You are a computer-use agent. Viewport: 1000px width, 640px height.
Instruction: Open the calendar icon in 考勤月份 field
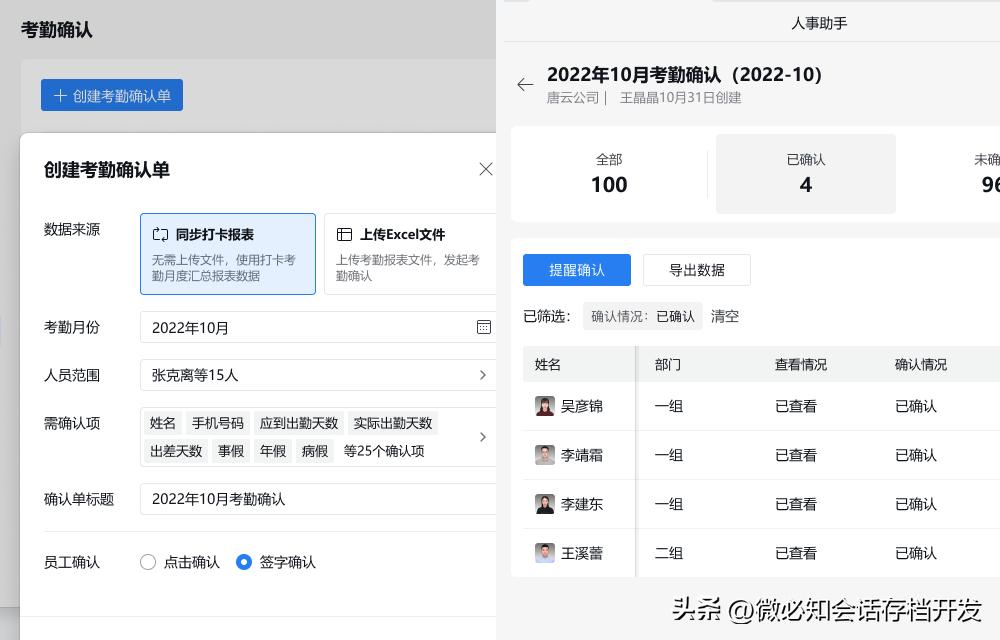(484, 327)
